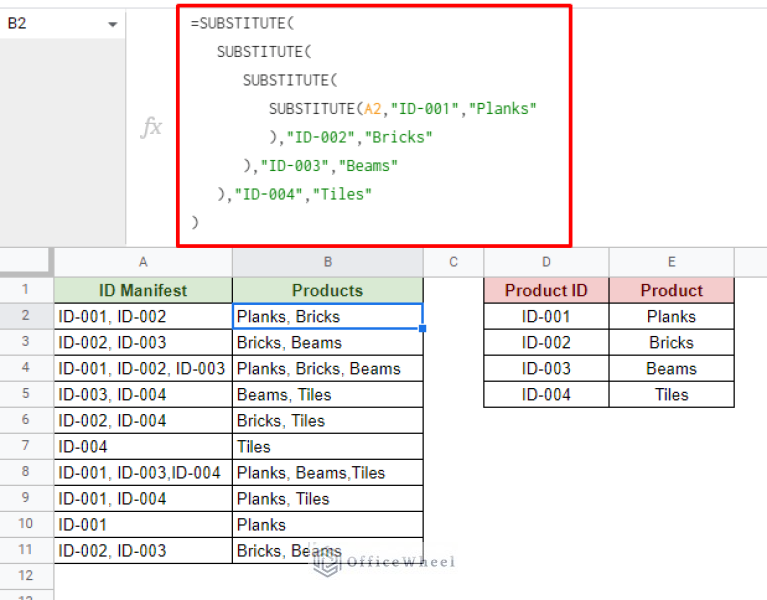Screen dimensions: 767x600
Task: Click the select-all corner box
Action: tap(25, 262)
